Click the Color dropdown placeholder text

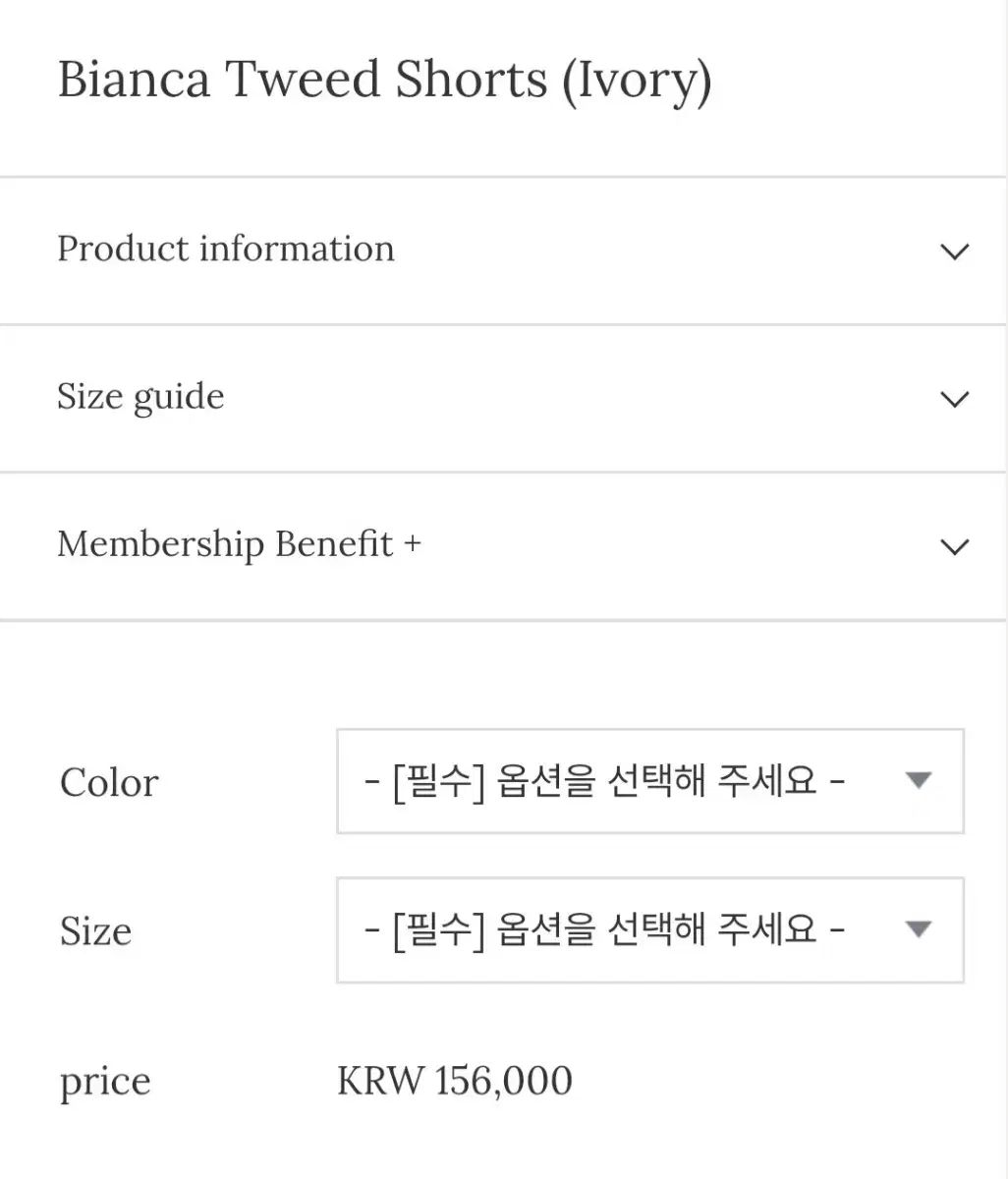604,782
